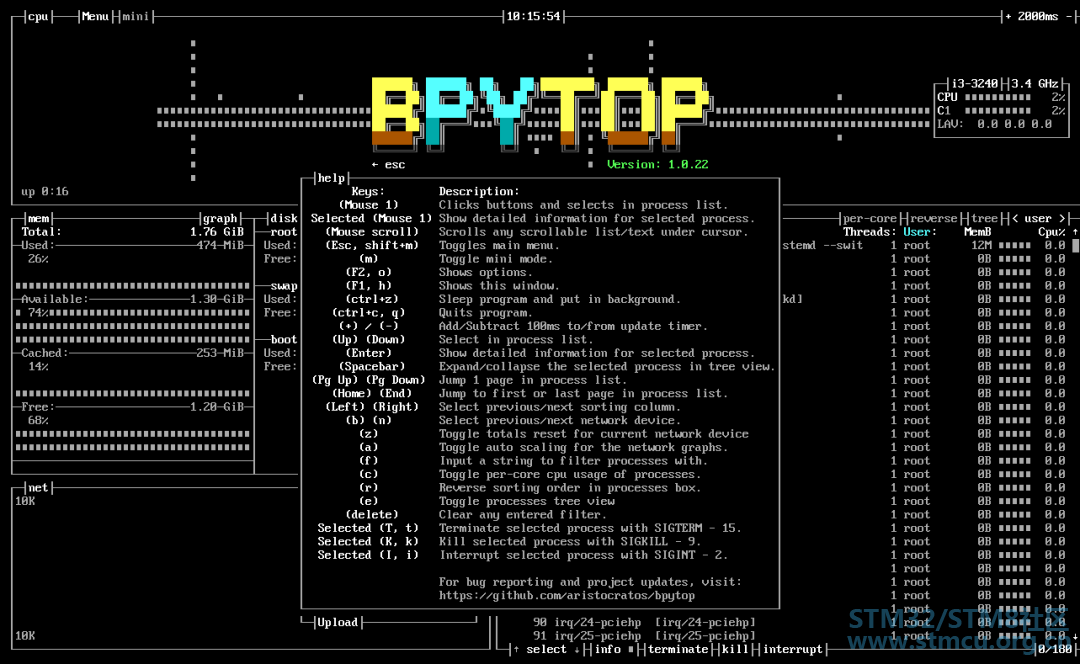Click the left arrow before 'user' sorting
This screenshot has width=1080, height=664.
(1015, 218)
